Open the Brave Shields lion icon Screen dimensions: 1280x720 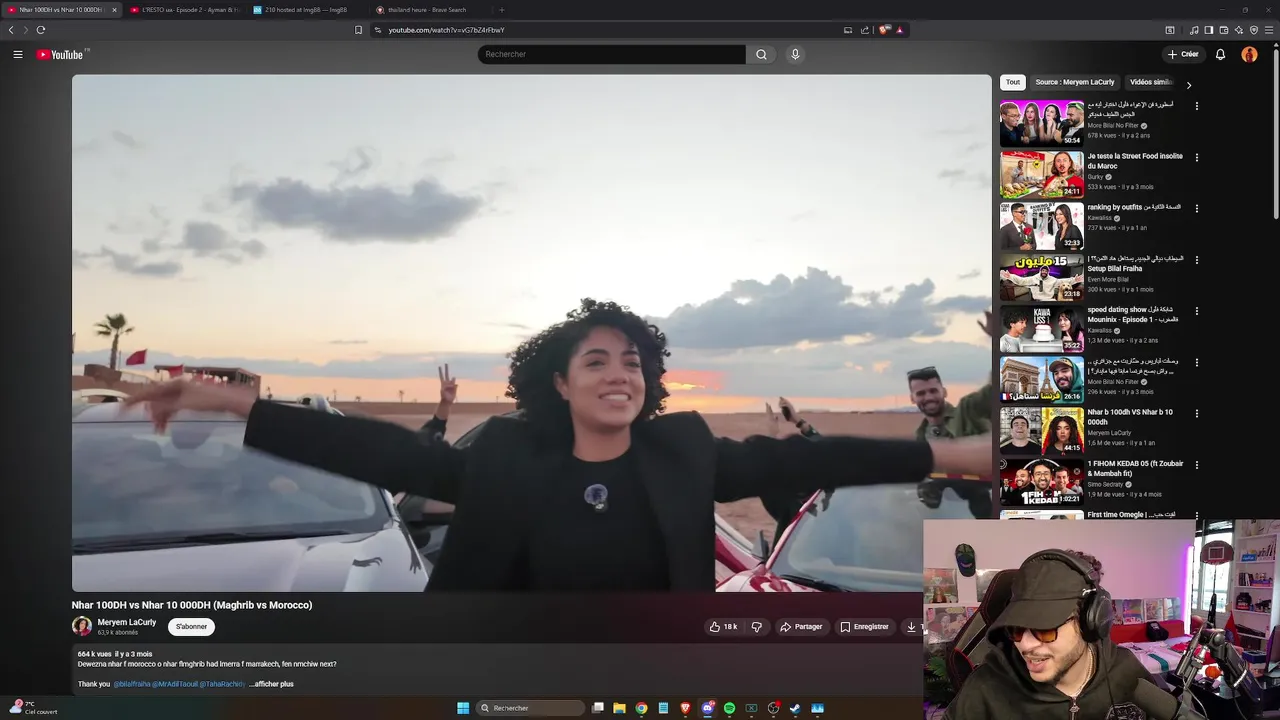tap(884, 30)
